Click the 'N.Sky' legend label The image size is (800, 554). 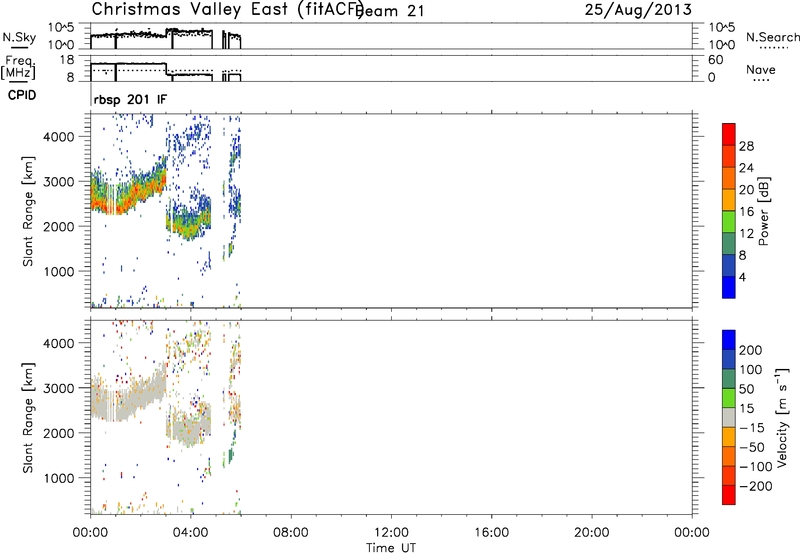[19, 37]
